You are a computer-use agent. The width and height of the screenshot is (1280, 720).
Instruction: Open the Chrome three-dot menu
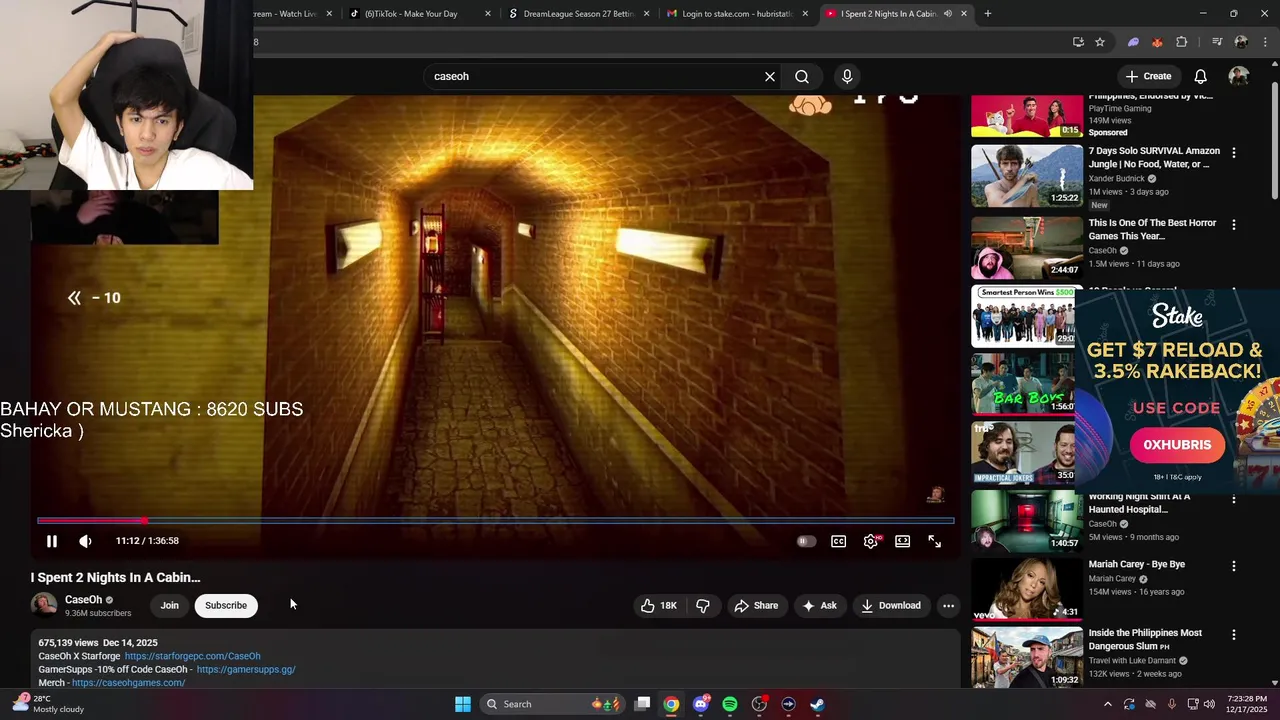[x=1266, y=42]
